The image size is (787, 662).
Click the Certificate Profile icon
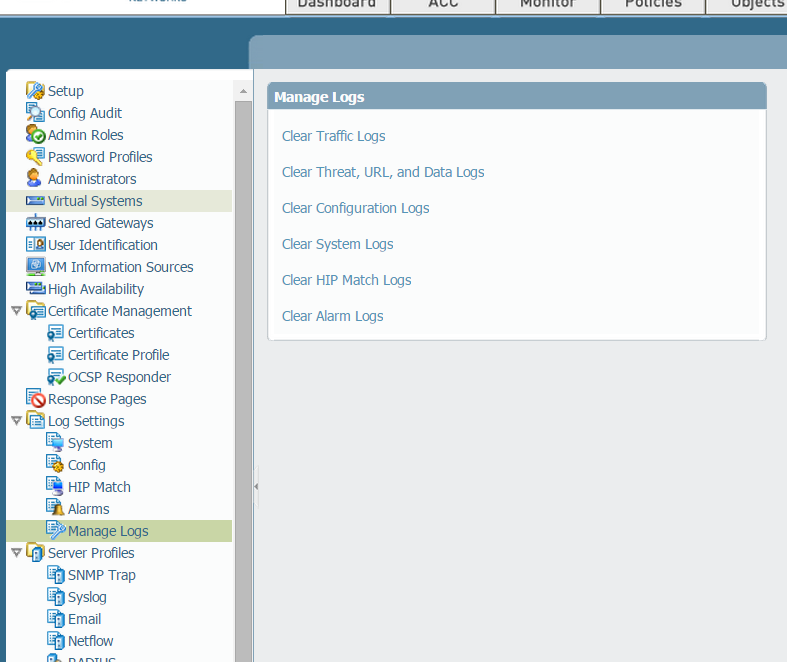[55, 355]
